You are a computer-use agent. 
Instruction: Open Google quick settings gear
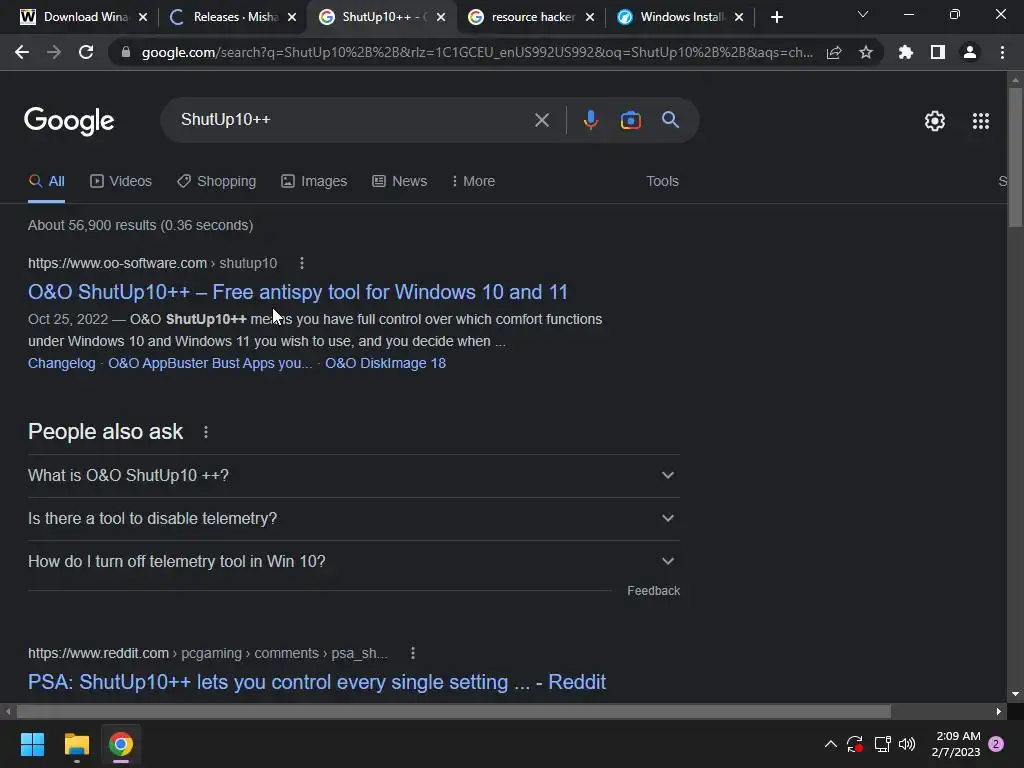pos(935,121)
